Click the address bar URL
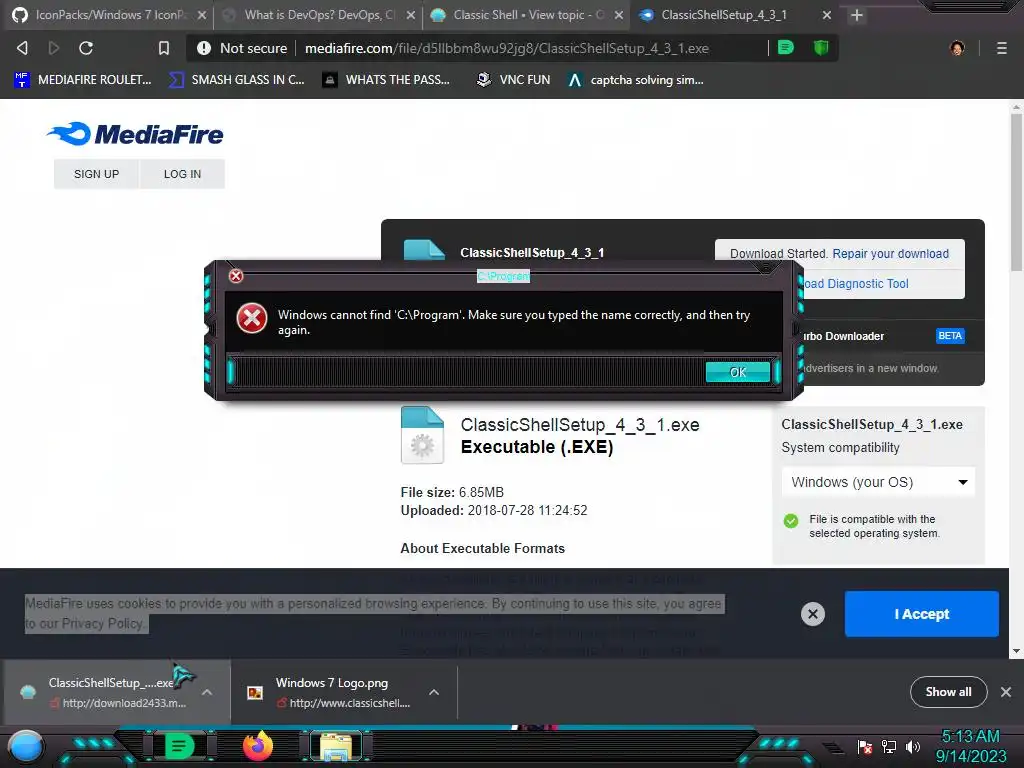This screenshot has width=1024, height=768. pos(507,48)
